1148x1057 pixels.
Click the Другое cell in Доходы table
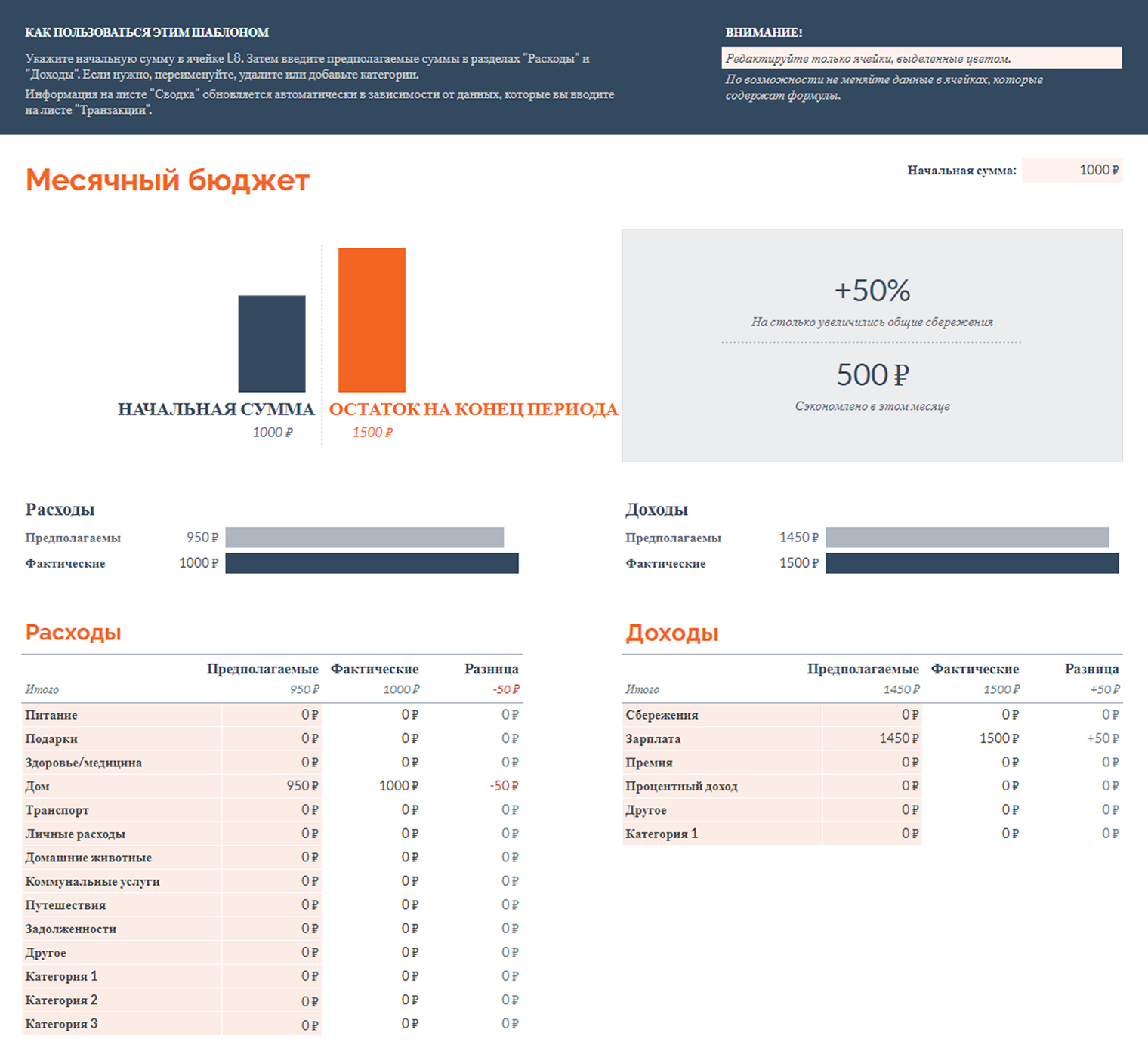[x=722, y=810]
